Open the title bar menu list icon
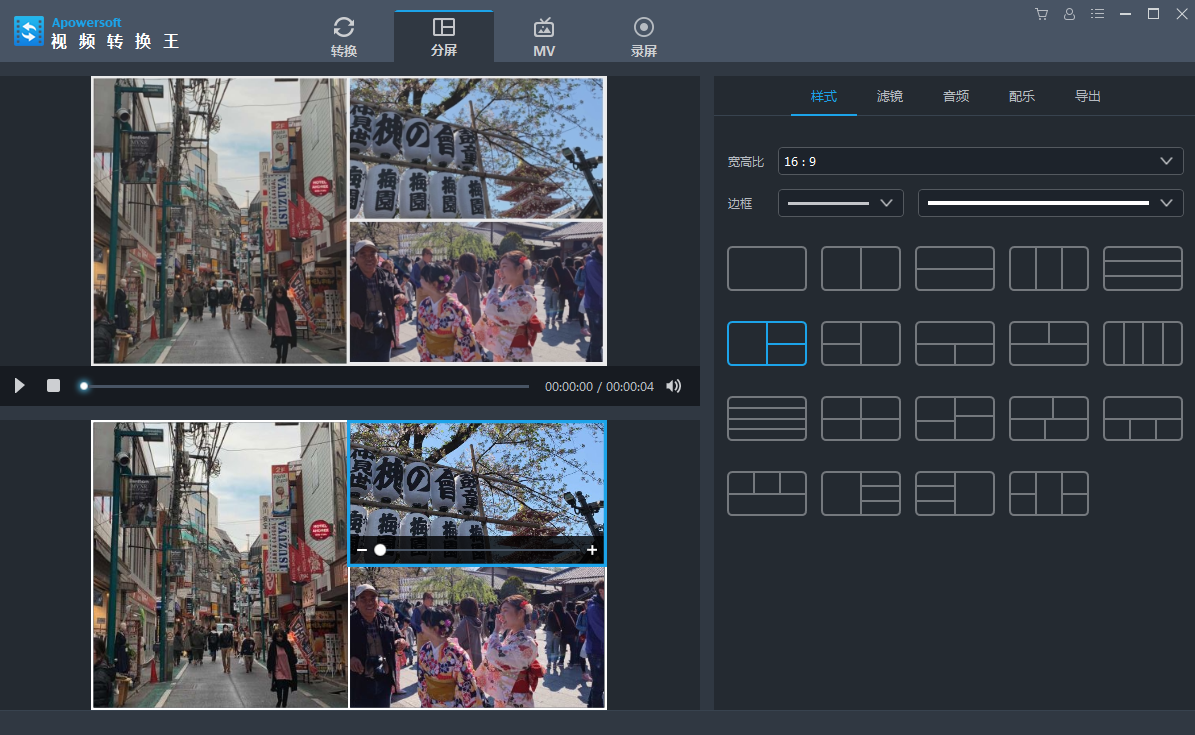The image size is (1195, 735). 1097,14
